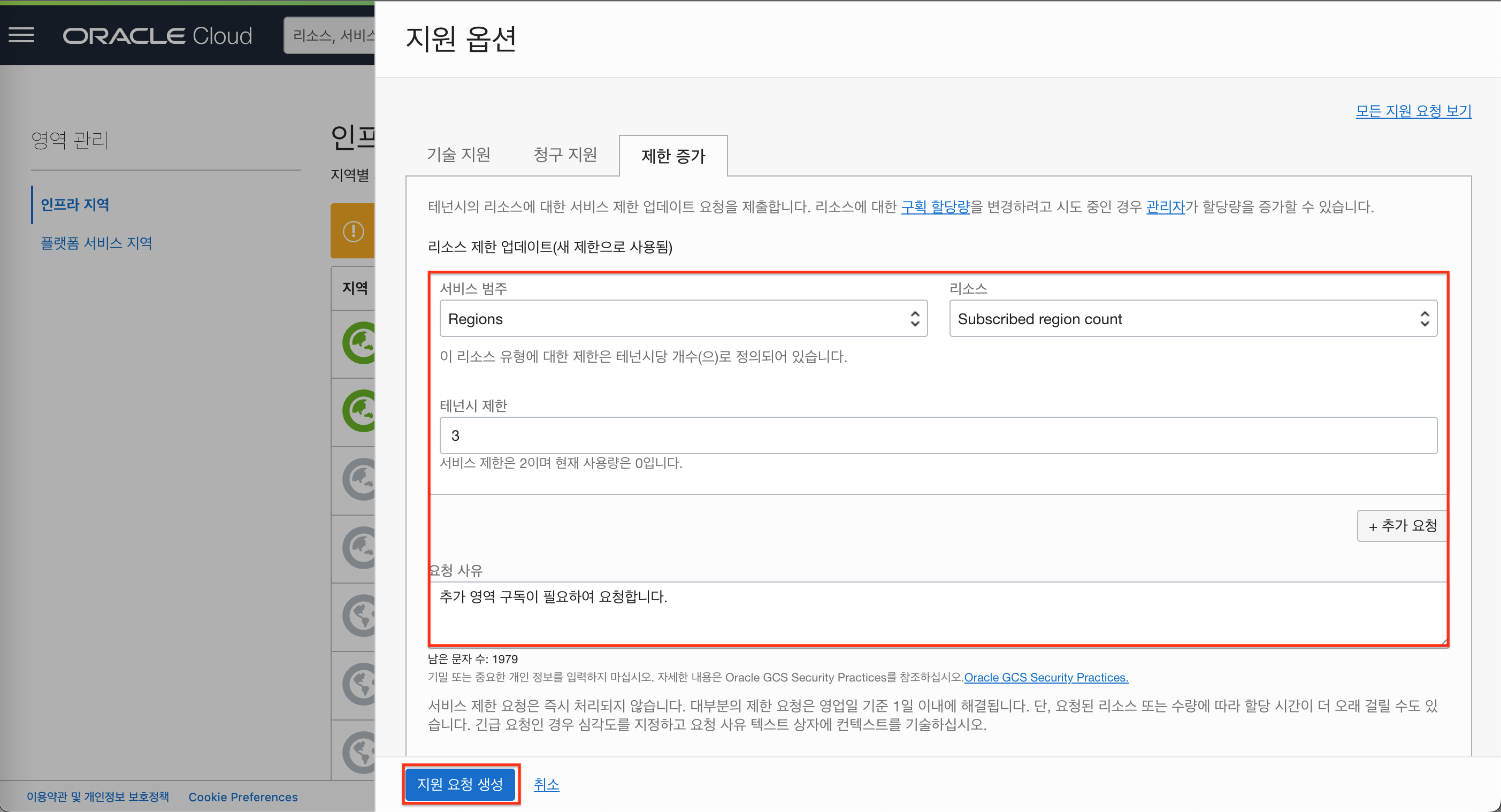This screenshot has height=812, width=1501.
Task: Expand the 리소스 Subscribed region count dropdown
Action: 1192,319
